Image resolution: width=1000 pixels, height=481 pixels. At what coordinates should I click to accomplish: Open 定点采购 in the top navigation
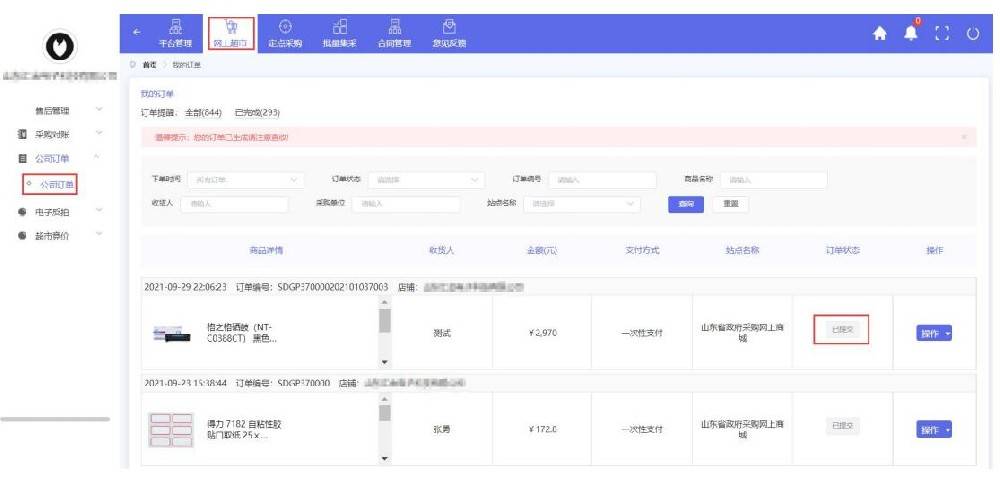coord(285,32)
